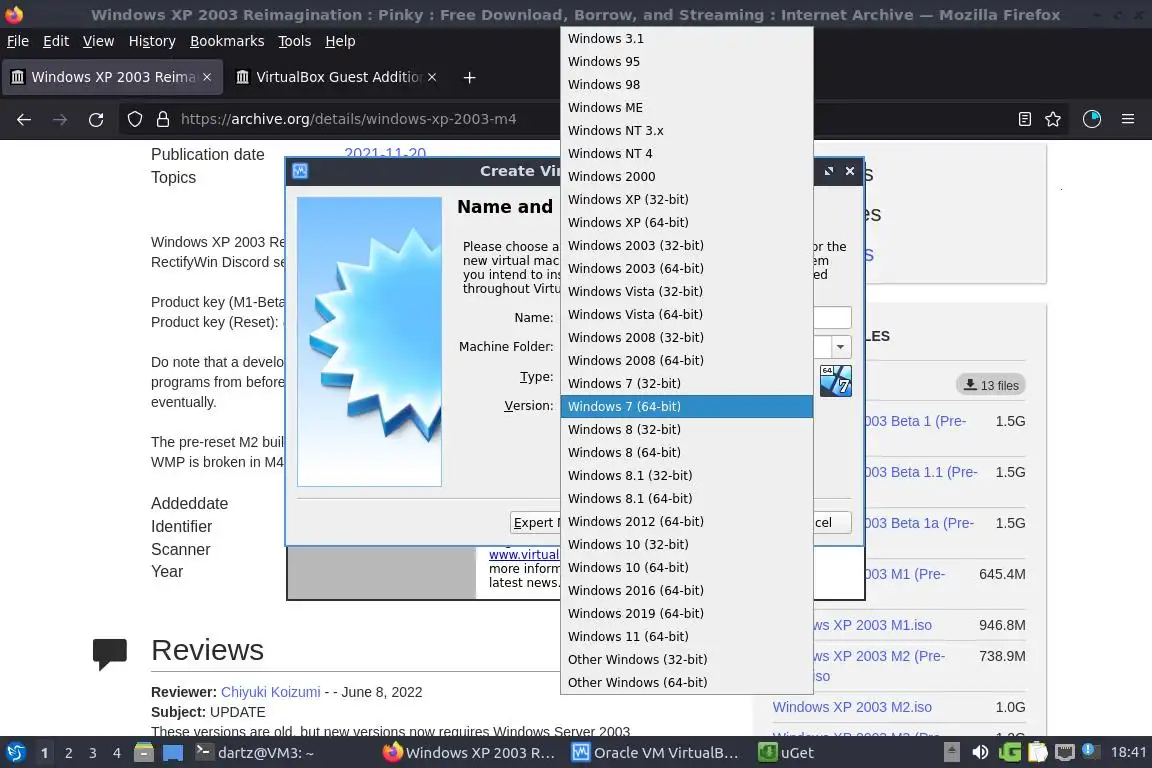The image size is (1152, 768).
Task: Open Firefox Tools menu
Action: [x=295, y=41]
